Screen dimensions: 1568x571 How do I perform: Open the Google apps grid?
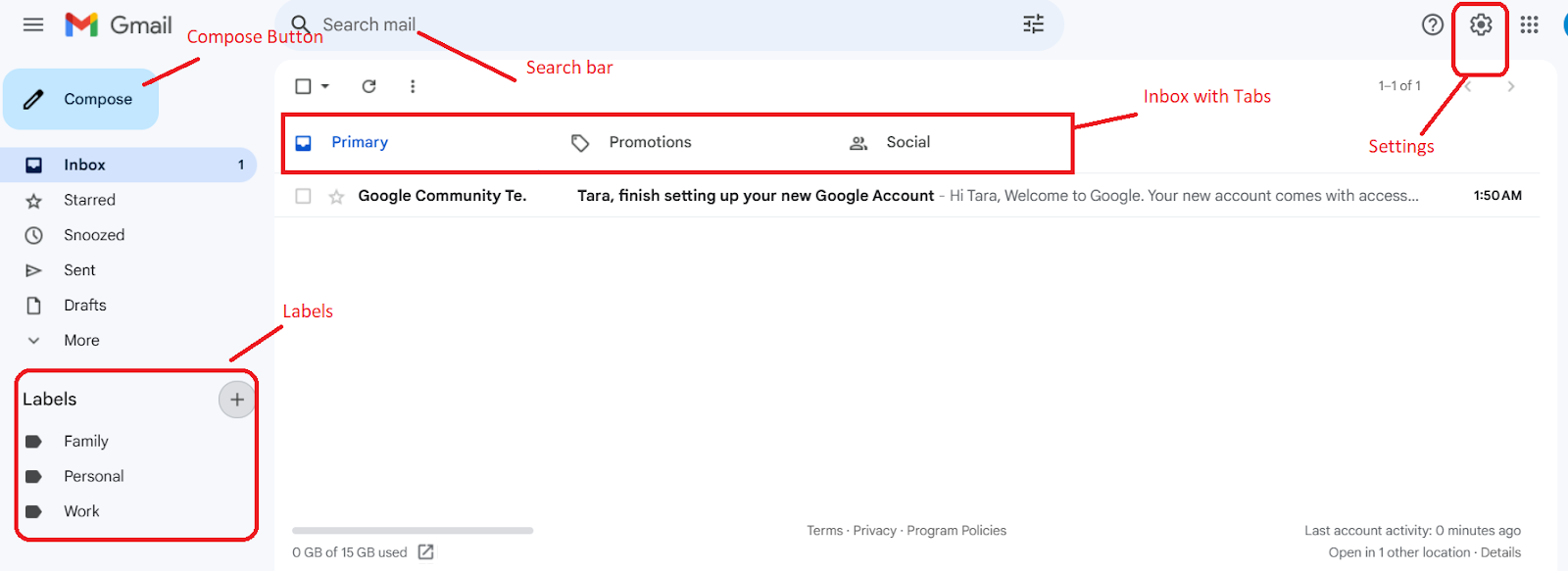[x=1529, y=24]
